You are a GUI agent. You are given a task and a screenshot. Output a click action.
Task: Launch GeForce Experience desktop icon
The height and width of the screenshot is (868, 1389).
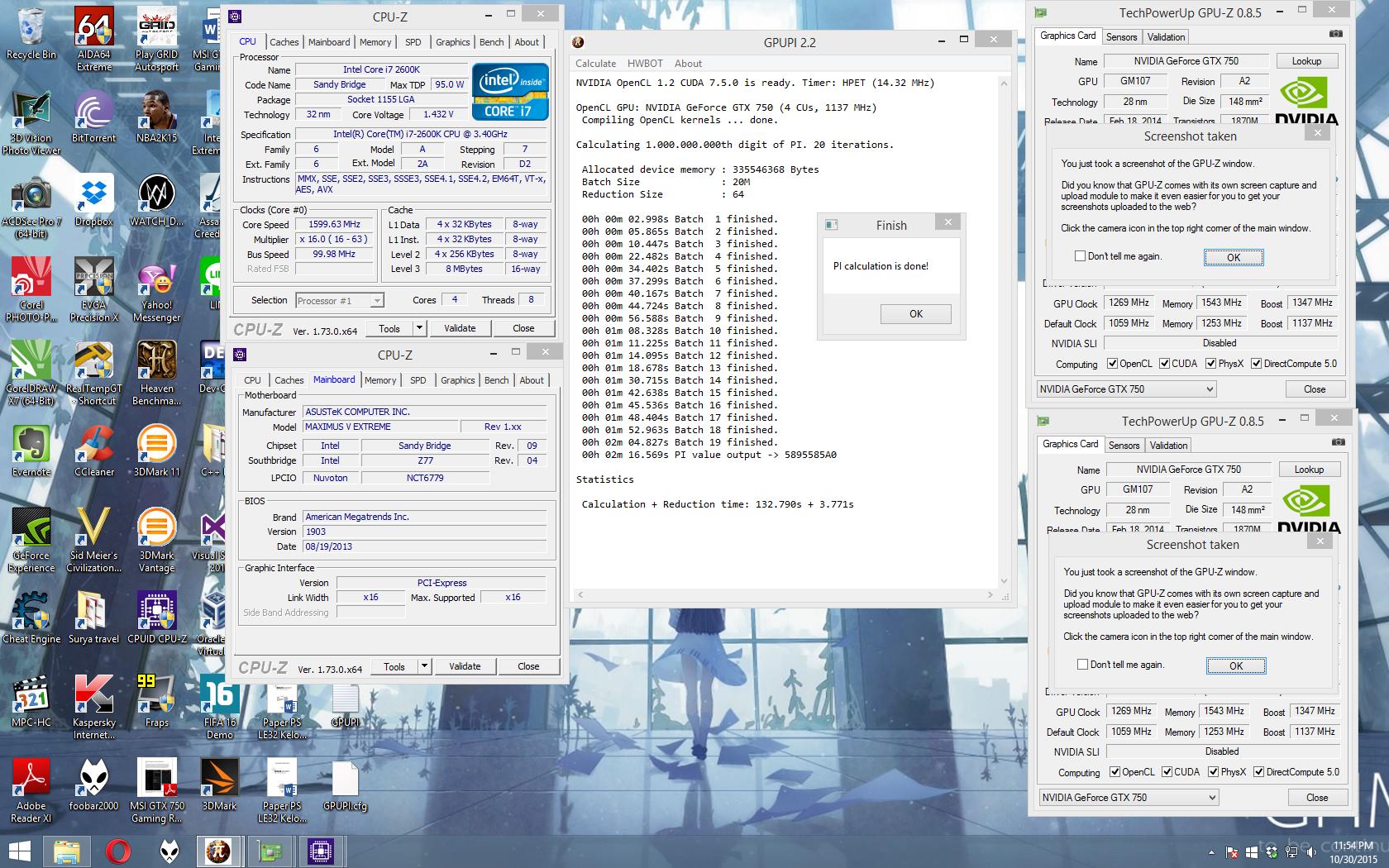(x=31, y=540)
